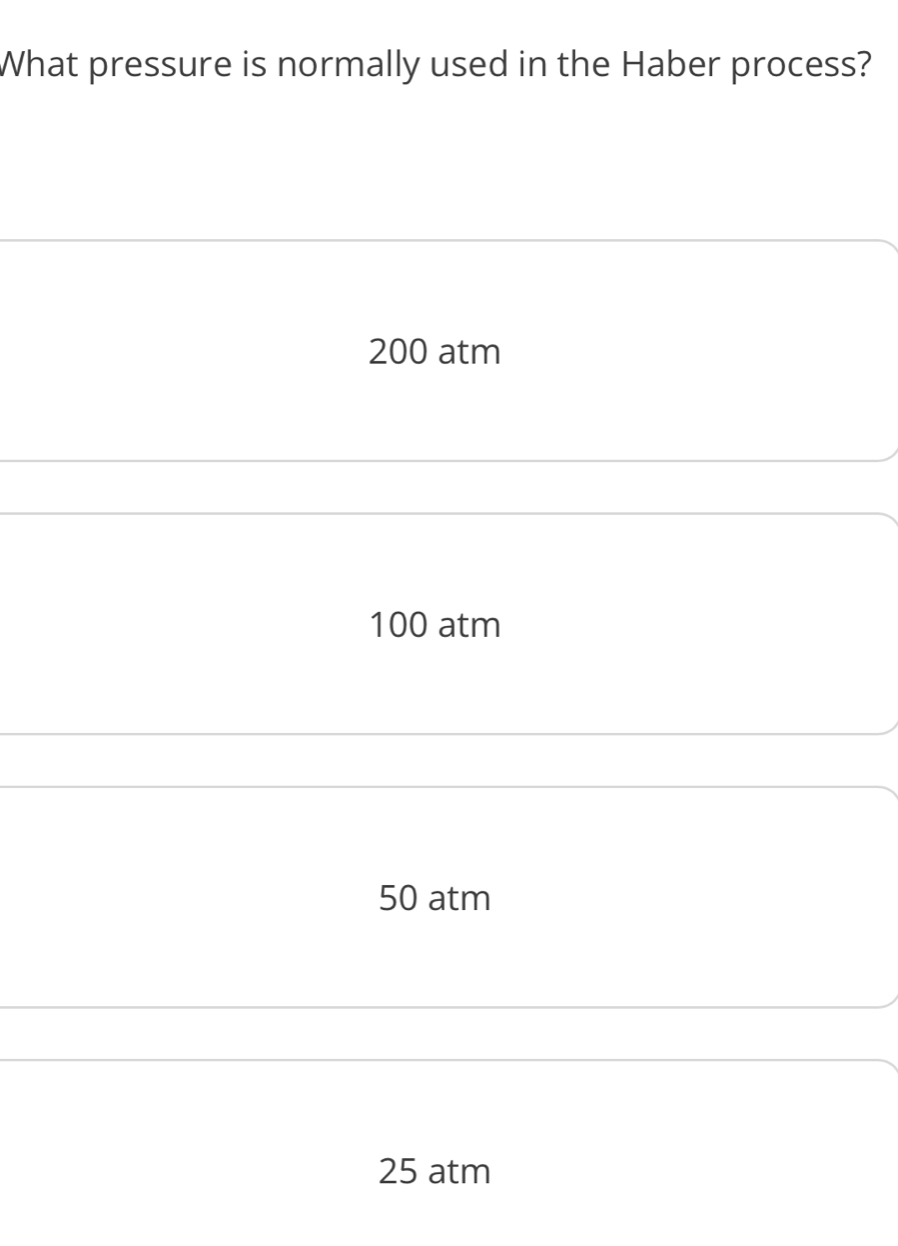Pick the 50 atm answer option
Viewport: 898px width, 1246px height.
click(449, 897)
